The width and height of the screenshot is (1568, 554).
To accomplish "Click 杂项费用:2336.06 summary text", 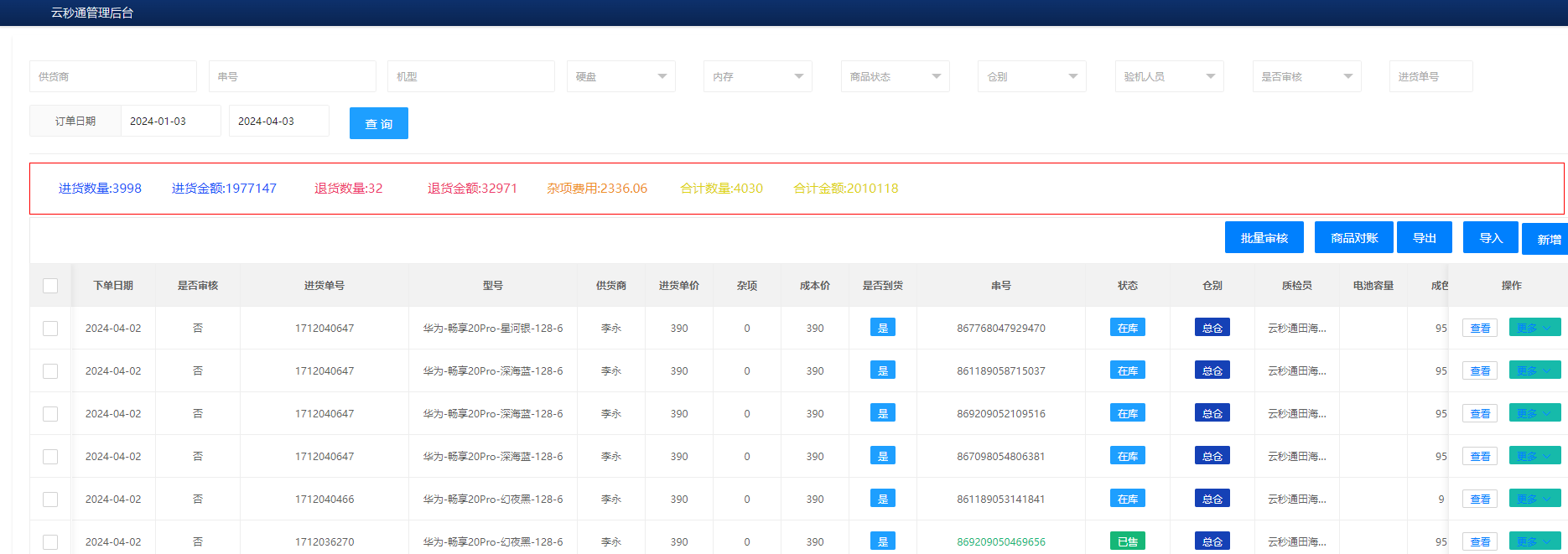I will (597, 189).
